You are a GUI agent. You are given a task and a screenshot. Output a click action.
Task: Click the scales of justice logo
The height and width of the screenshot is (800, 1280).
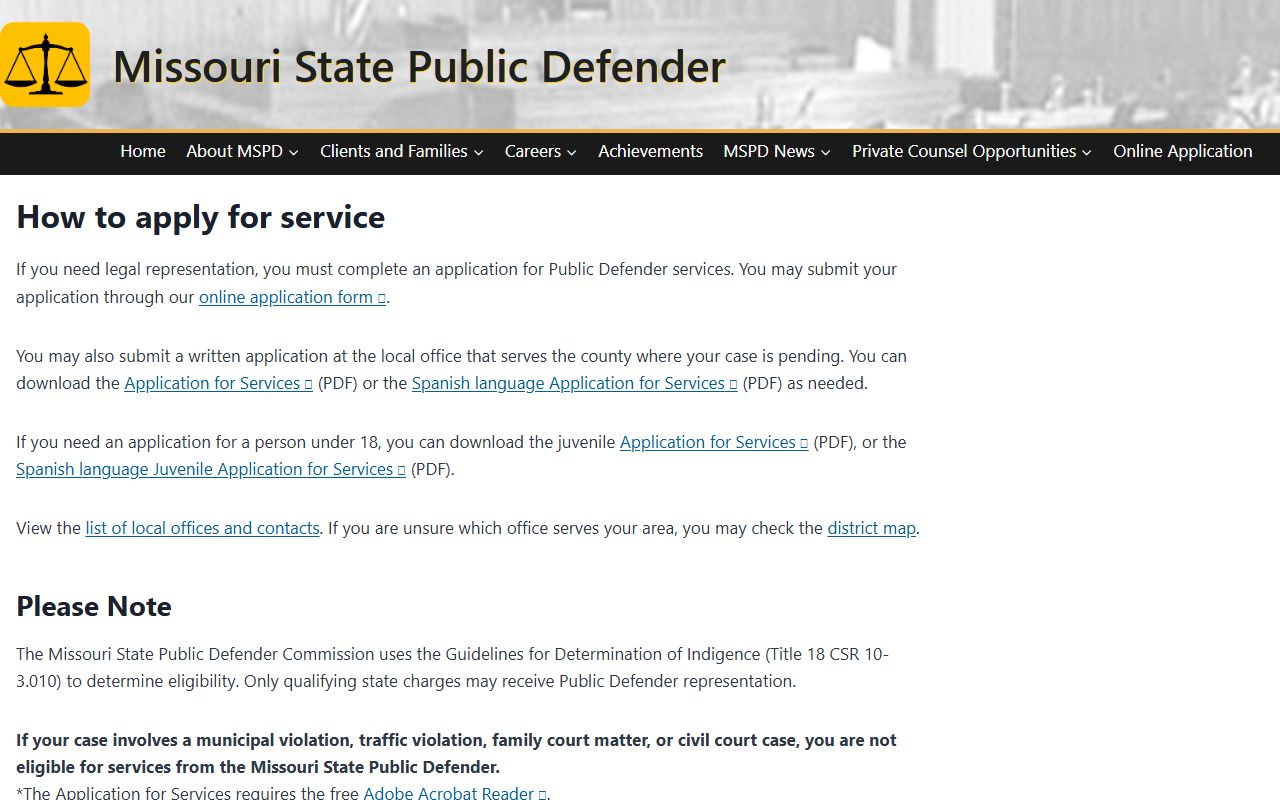[x=45, y=65]
